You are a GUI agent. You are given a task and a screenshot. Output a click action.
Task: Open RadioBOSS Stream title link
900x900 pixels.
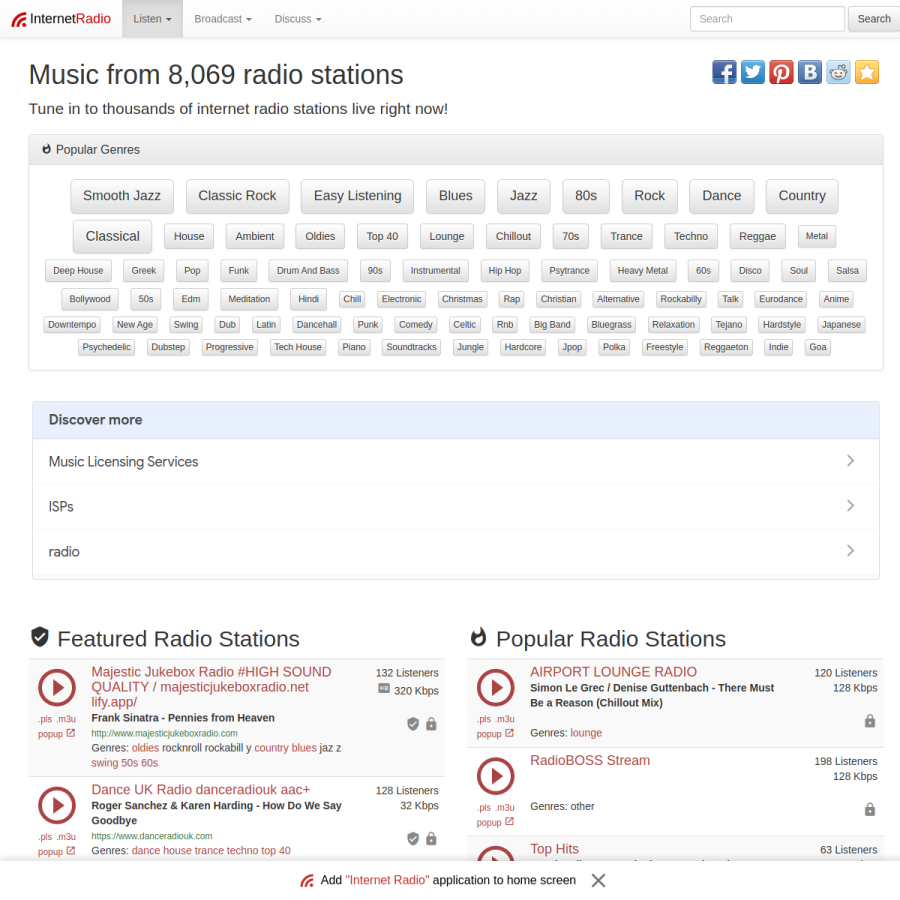590,761
